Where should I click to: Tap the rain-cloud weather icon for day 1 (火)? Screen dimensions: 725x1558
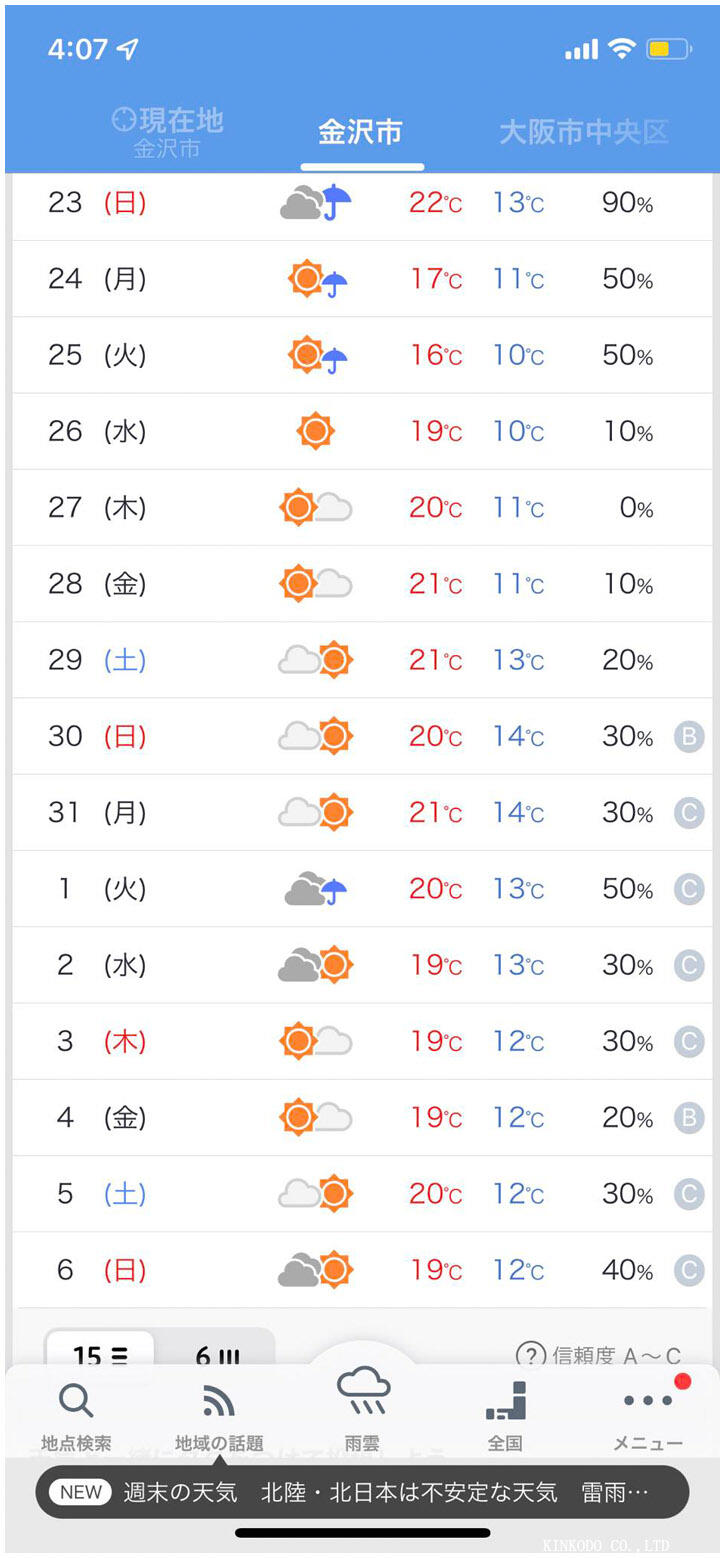pyautogui.click(x=316, y=889)
